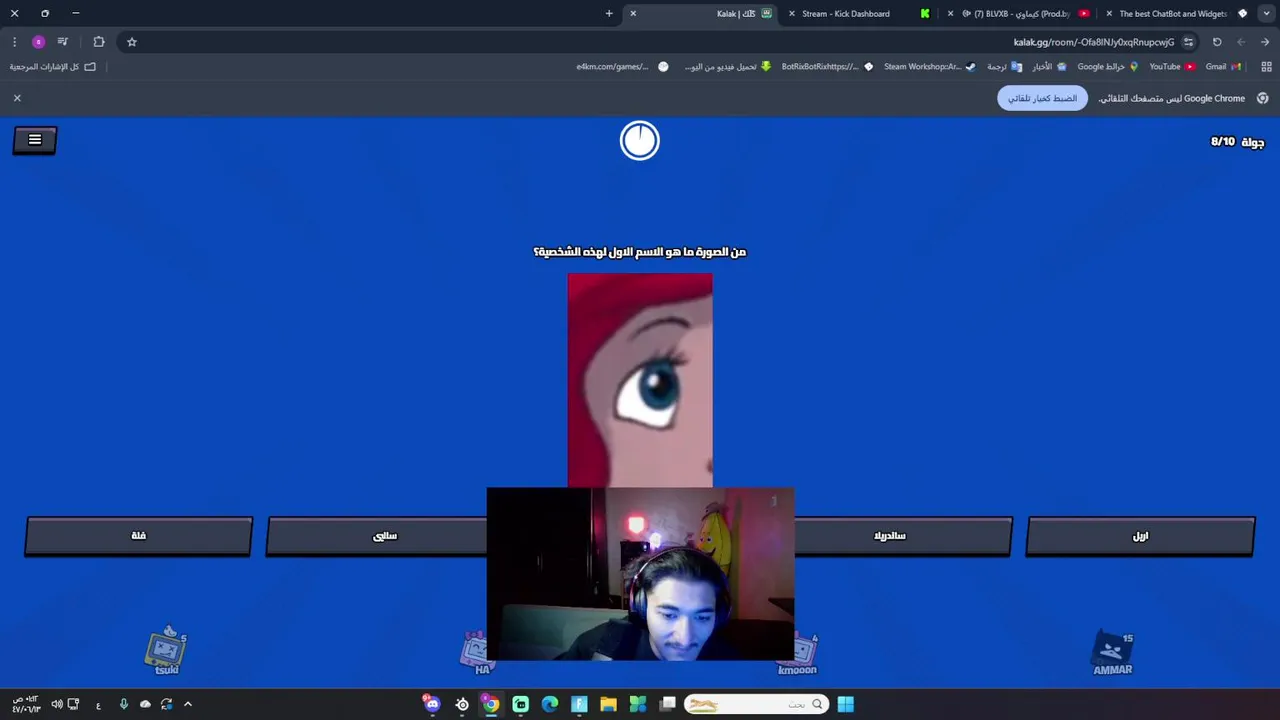Select answer اريل
This screenshot has width=1280, height=720.
tap(1140, 536)
